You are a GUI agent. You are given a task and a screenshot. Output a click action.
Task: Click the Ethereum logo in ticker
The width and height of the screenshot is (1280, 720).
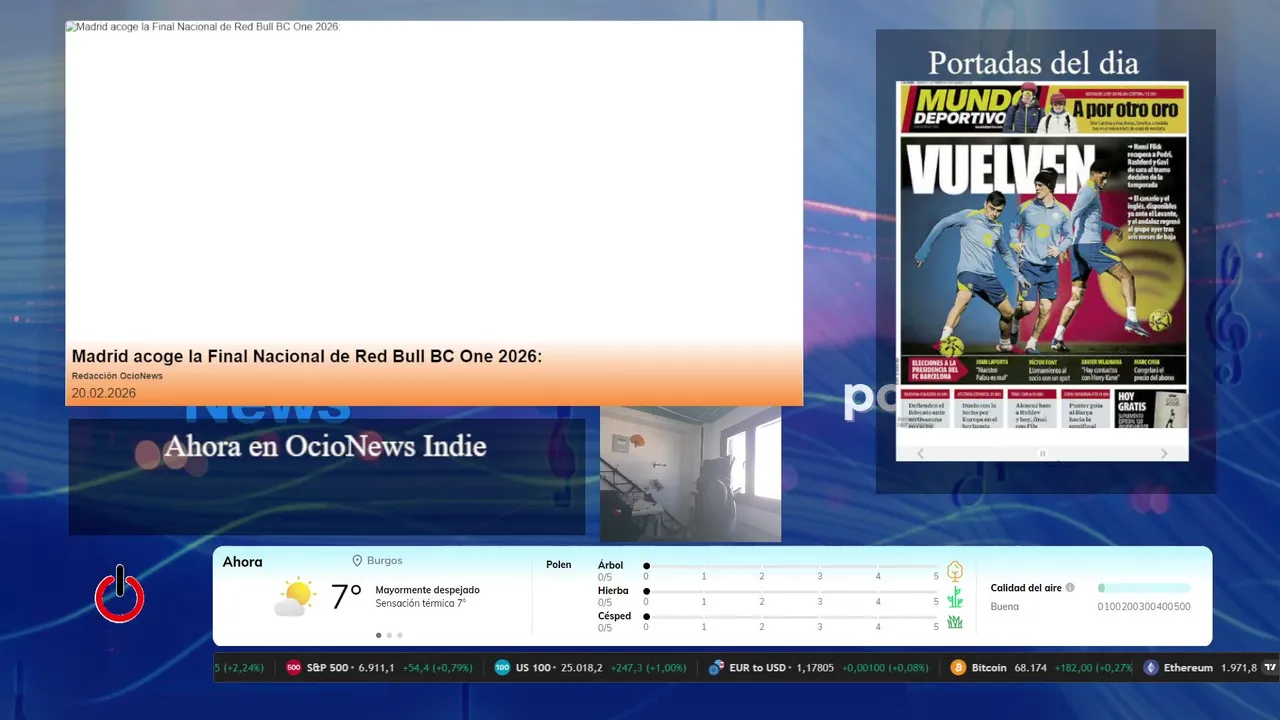click(x=1151, y=668)
